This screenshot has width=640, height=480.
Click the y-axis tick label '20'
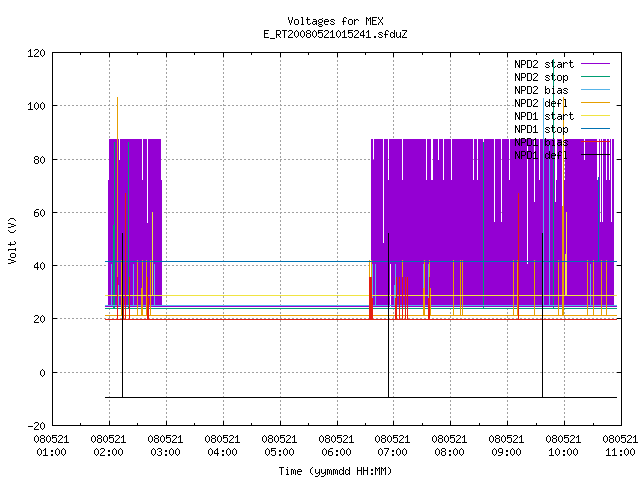point(40,319)
